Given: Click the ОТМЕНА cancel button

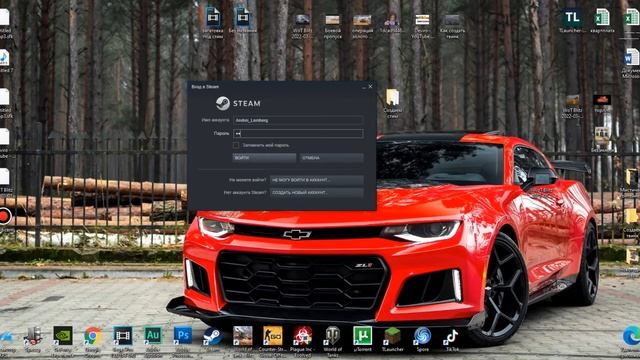Looking at the screenshot, I should coord(331,158).
